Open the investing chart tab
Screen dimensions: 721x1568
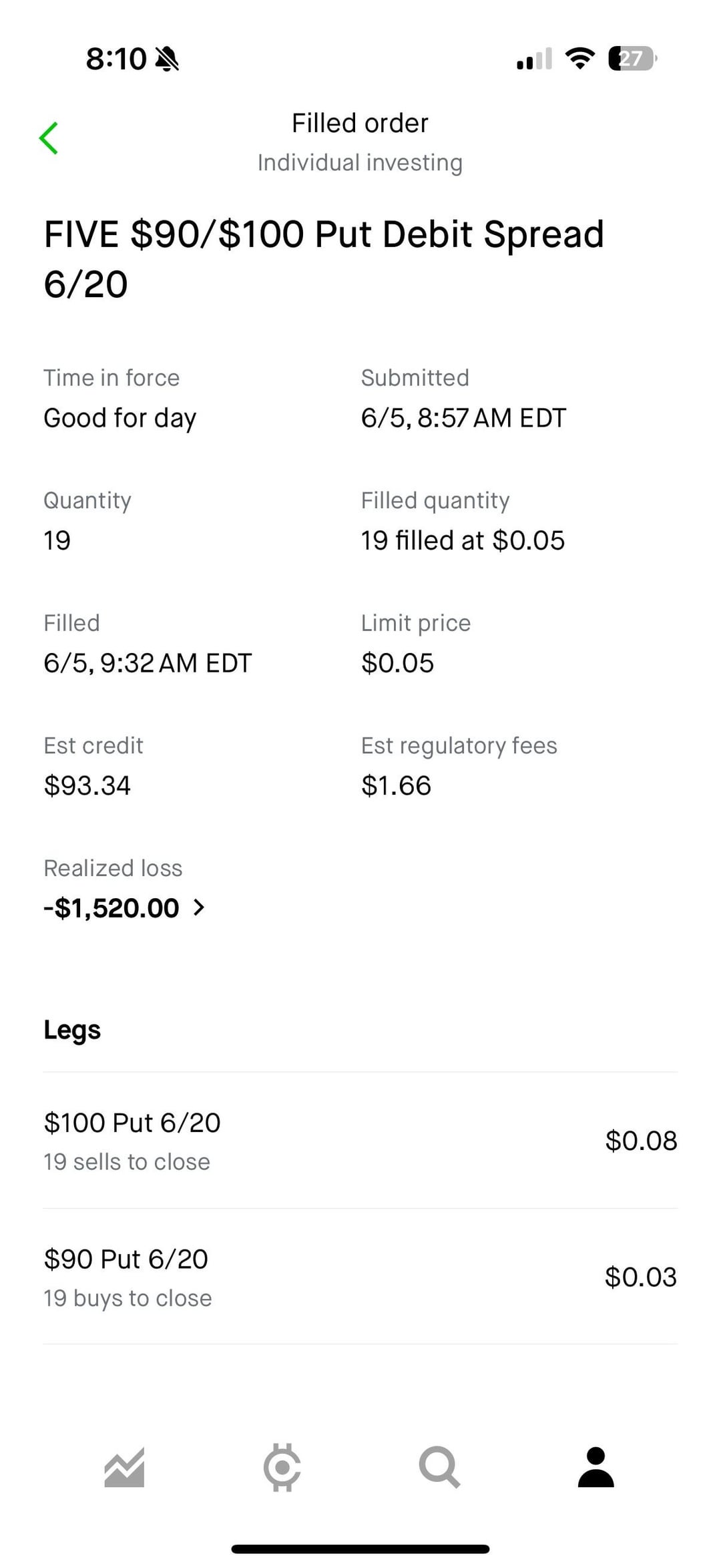pos(125,1468)
